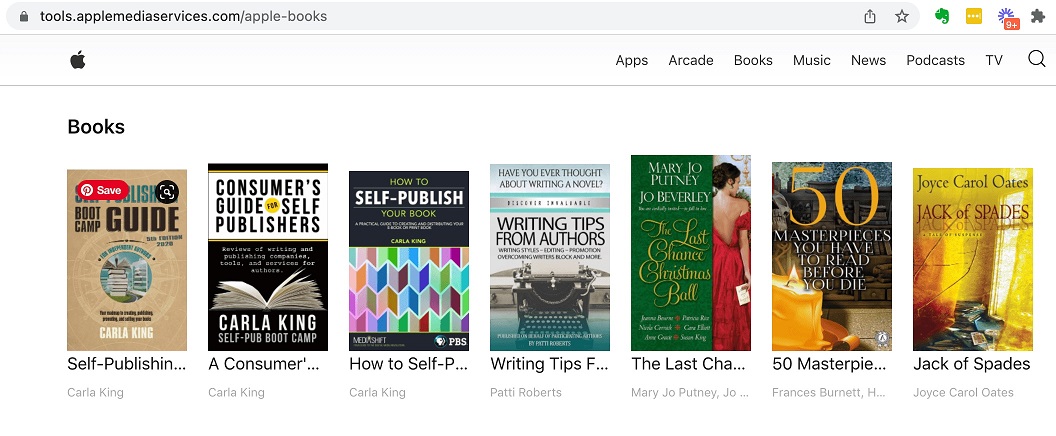Click the Pinterest Save button
The height and width of the screenshot is (436, 1056).
(100, 190)
